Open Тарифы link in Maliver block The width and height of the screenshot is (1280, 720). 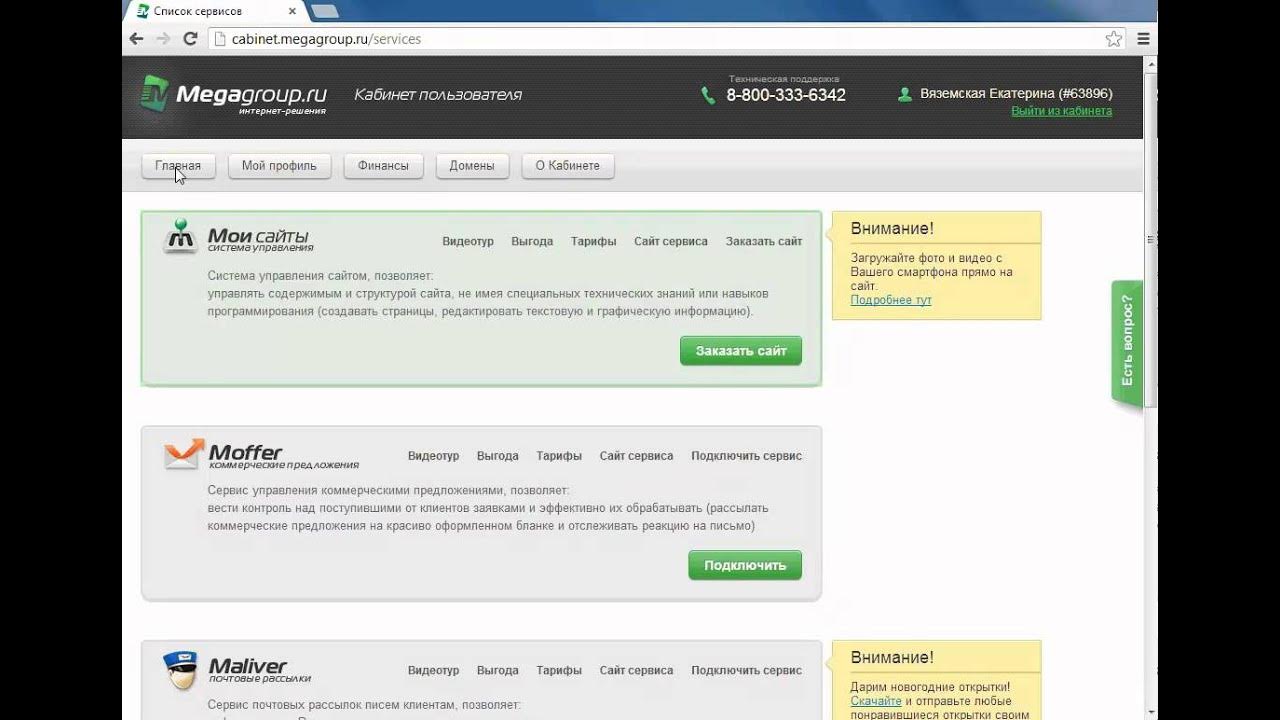[559, 671]
